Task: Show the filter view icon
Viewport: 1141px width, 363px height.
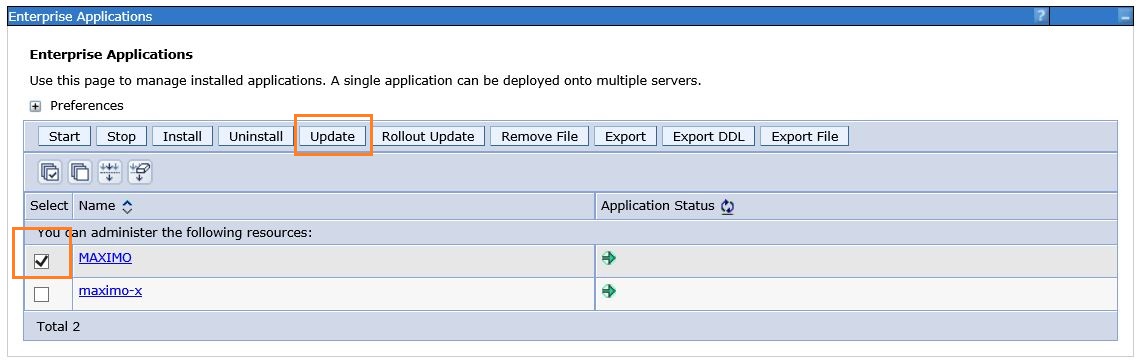Action: (x=110, y=172)
